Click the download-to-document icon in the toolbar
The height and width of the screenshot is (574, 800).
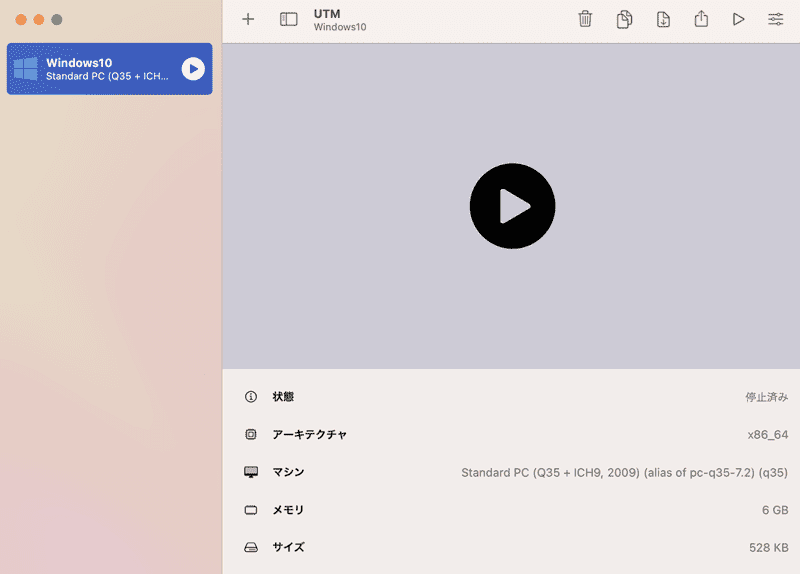tap(663, 19)
